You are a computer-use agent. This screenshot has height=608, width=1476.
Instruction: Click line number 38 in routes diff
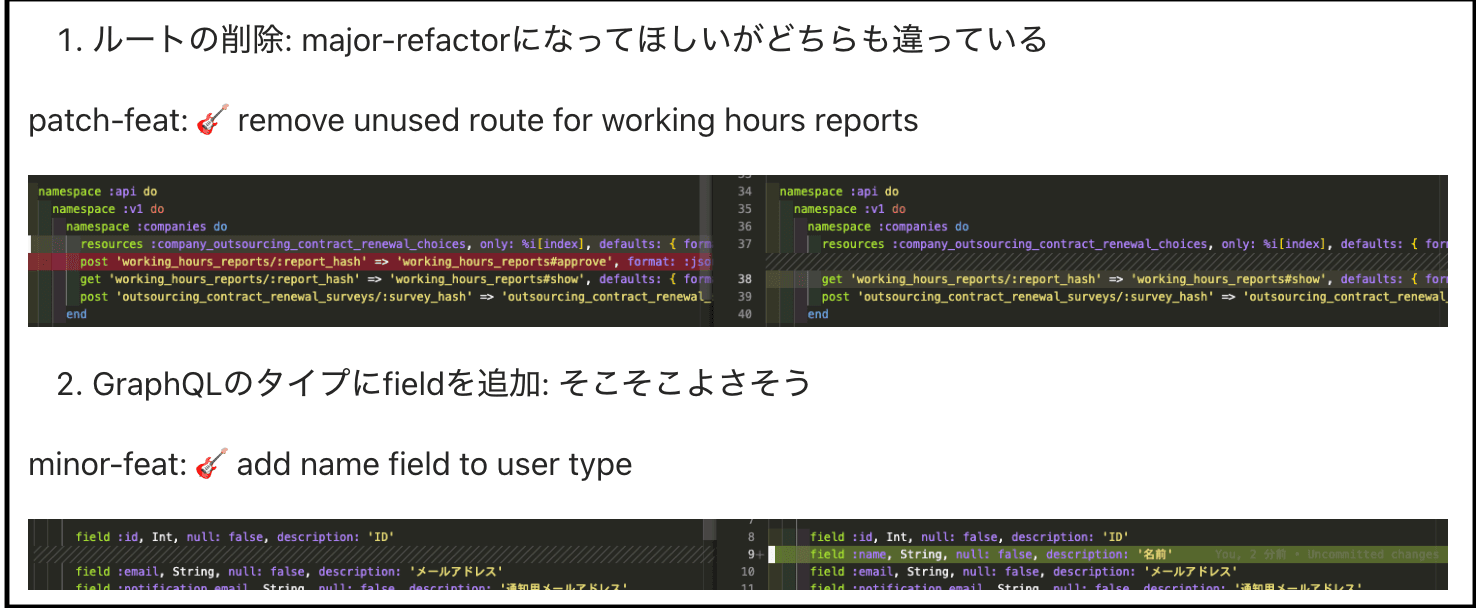tap(743, 279)
